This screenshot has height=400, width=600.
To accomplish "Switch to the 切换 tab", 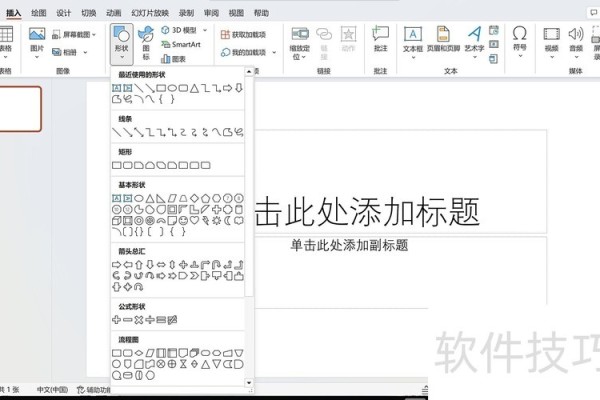I will pyautogui.click(x=89, y=13).
